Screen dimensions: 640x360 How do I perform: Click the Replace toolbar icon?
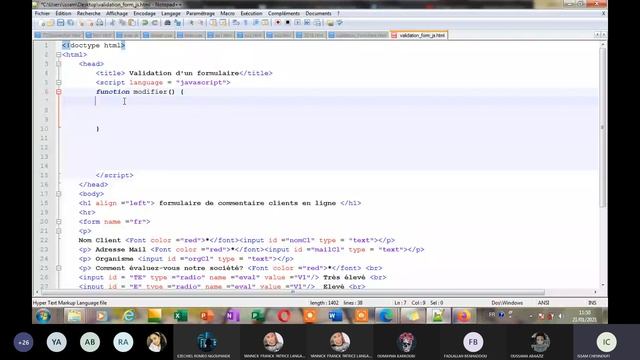click(x=177, y=23)
